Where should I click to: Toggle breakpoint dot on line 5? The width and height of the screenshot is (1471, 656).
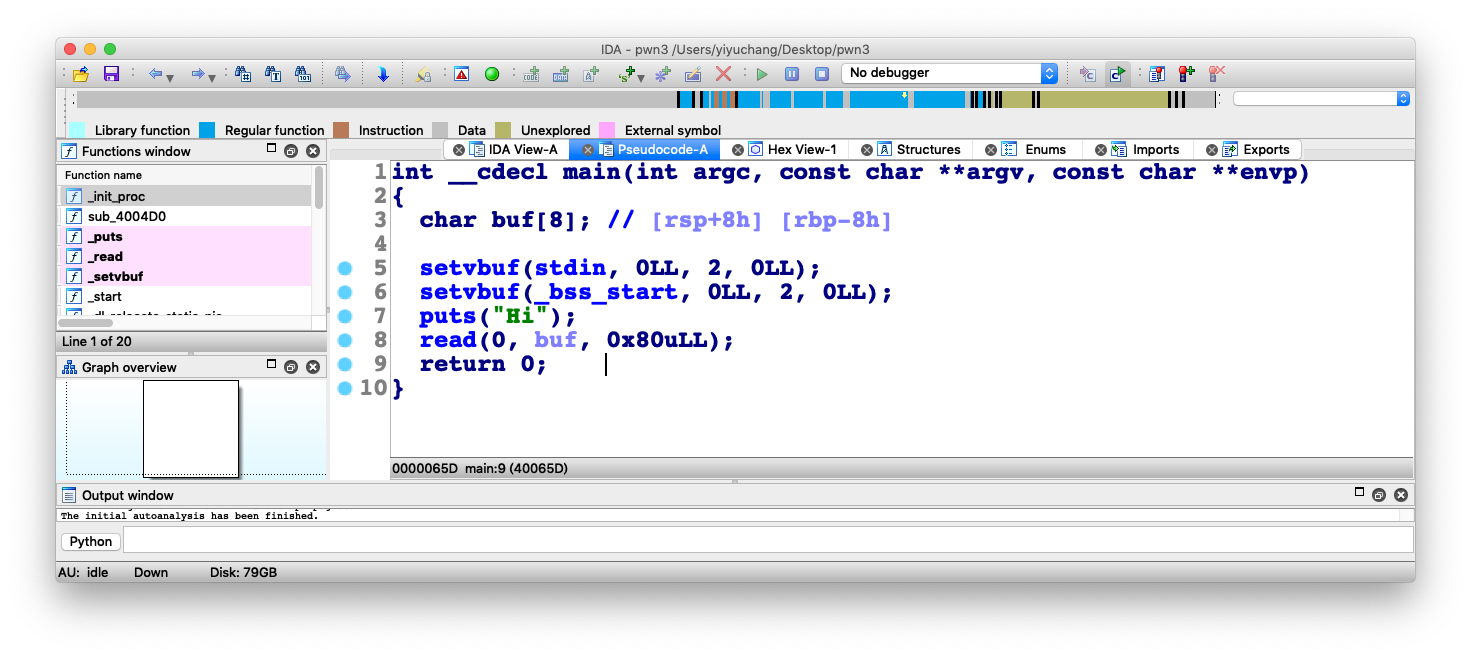pyautogui.click(x=345, y=268)
